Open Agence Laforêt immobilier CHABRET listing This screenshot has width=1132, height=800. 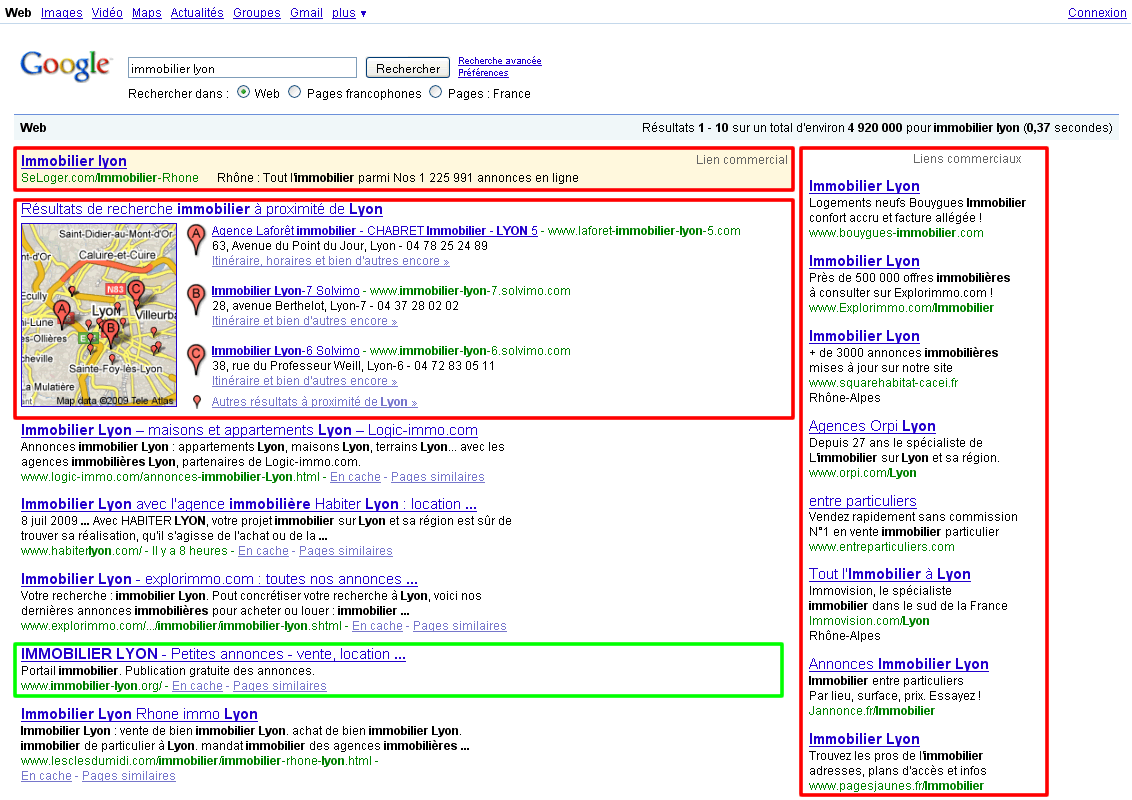click(375, 231)
